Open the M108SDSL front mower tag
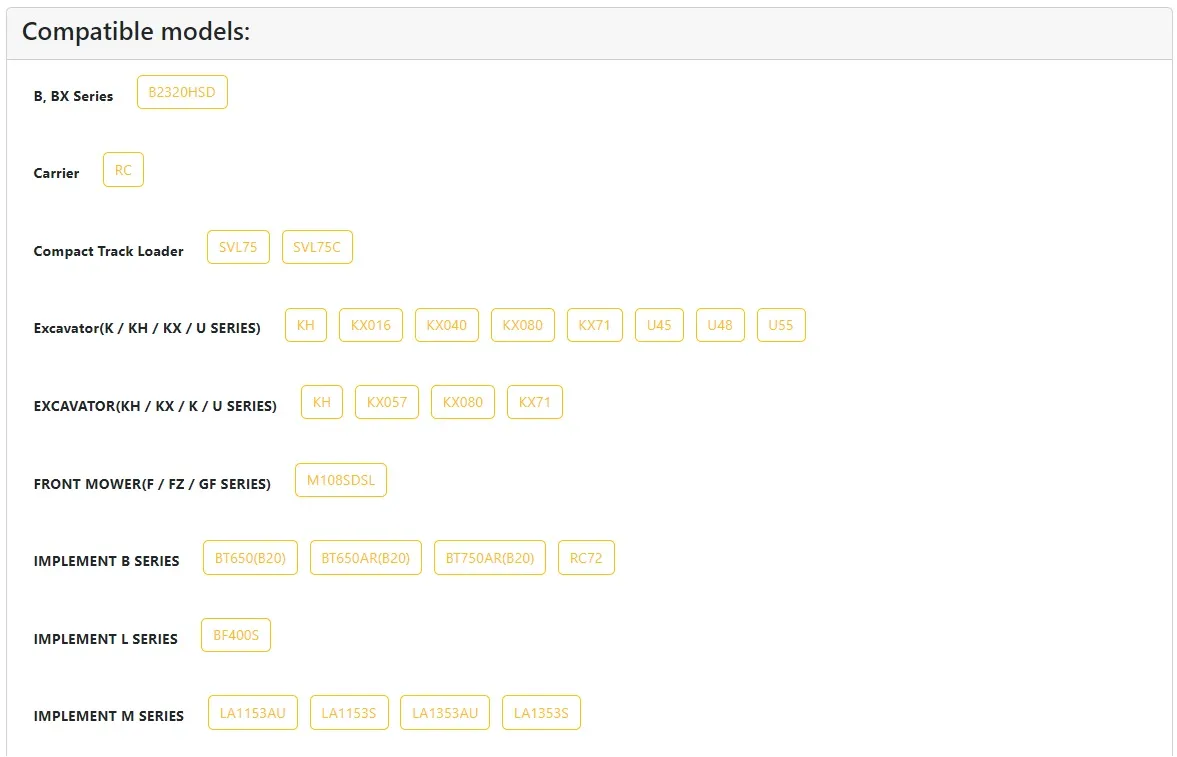The height and width of the screenshot is (757, 1177). (x=341, y=480)
